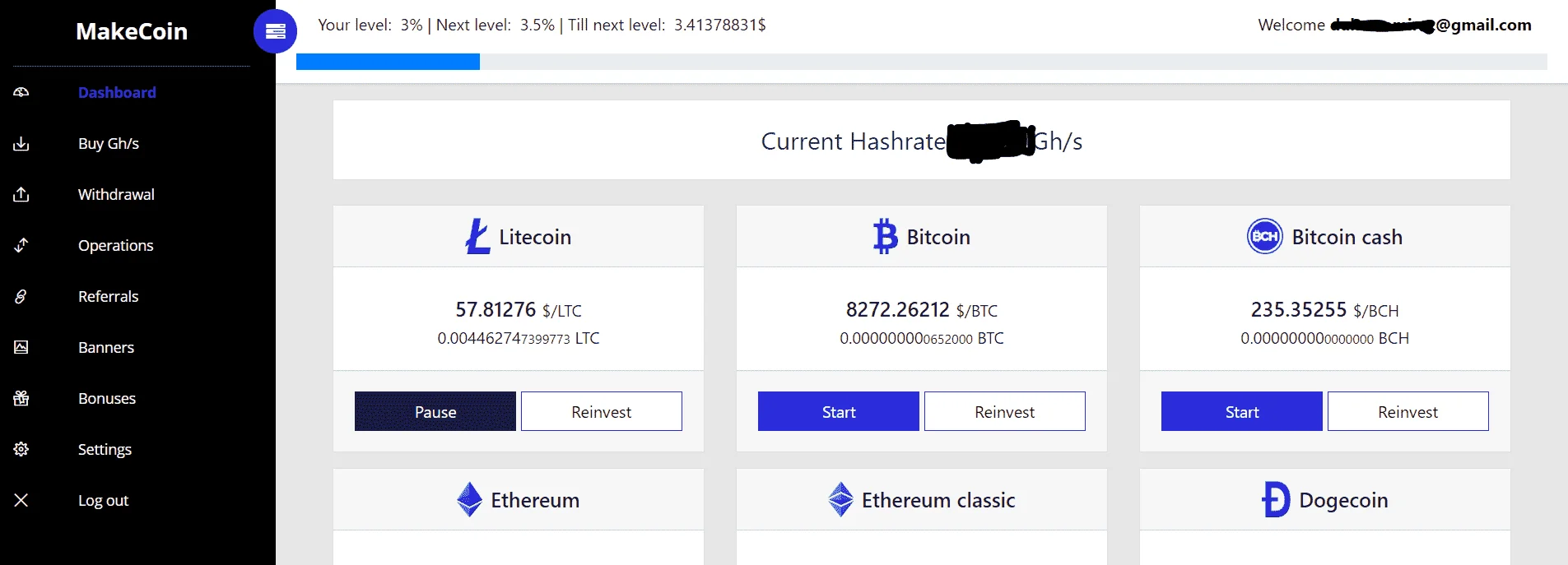
Task: Click the Bonuses gift icon
Action: pyautogui.click(x=21, y=398)
